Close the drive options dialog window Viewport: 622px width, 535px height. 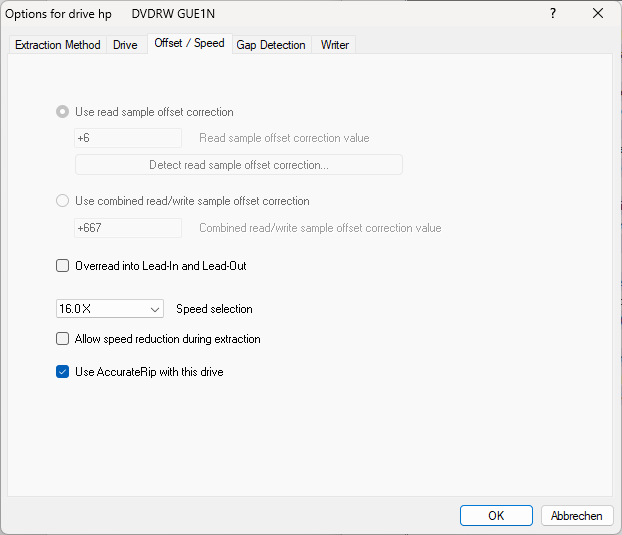(598, 14)
